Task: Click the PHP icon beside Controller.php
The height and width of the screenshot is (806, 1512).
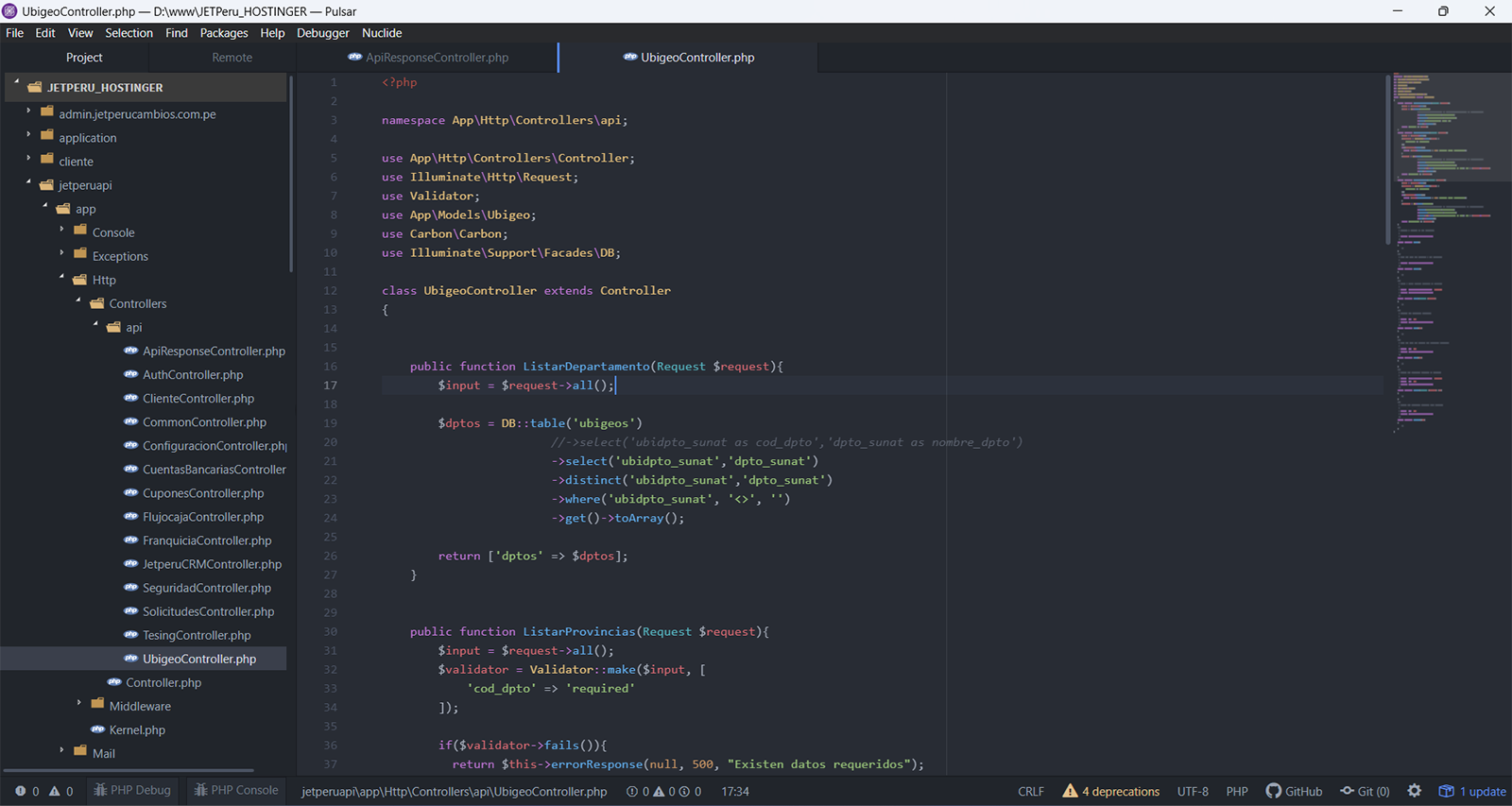Action: coord(114,682)
